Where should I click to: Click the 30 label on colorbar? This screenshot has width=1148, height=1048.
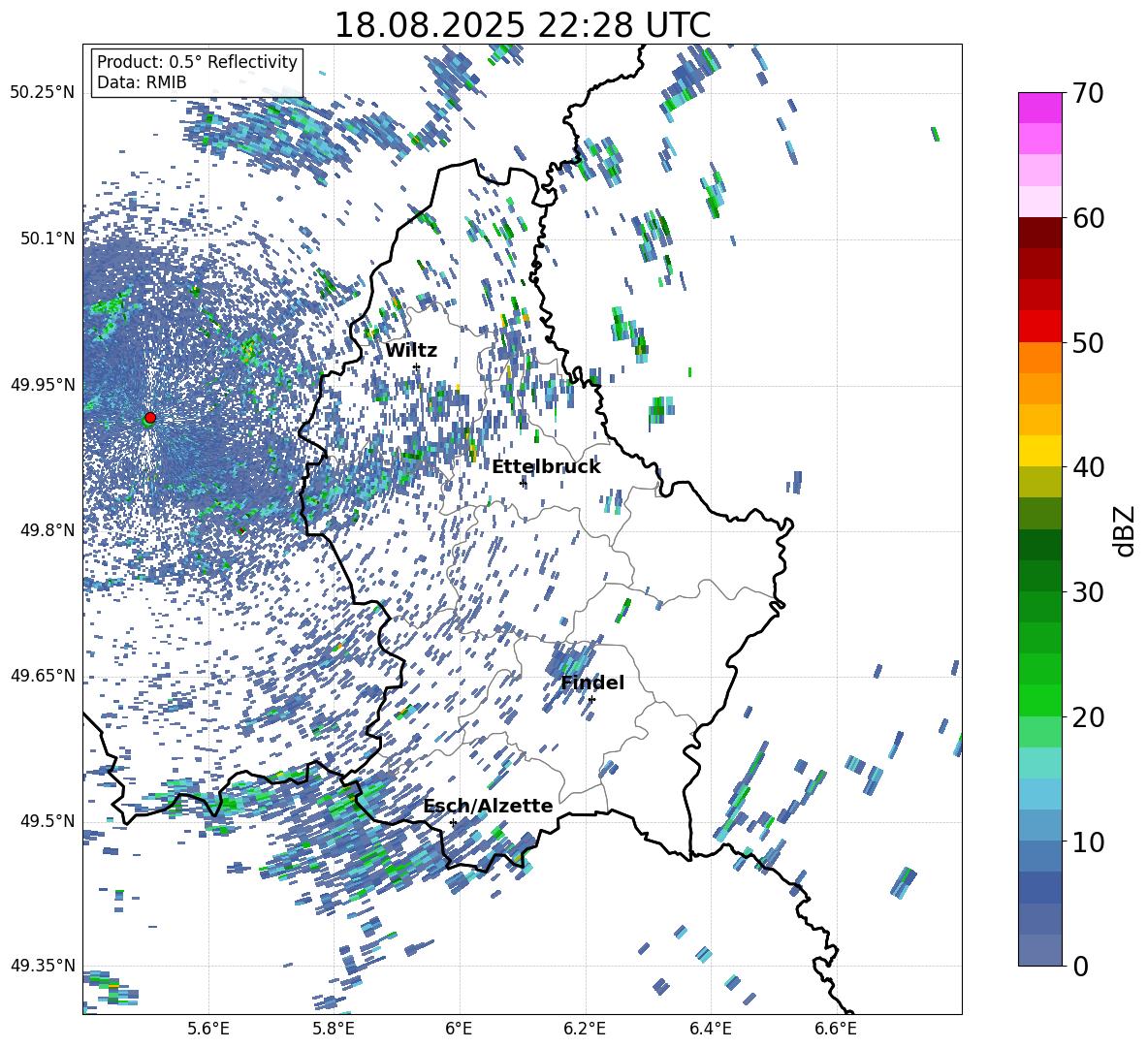pos(1088,592)
